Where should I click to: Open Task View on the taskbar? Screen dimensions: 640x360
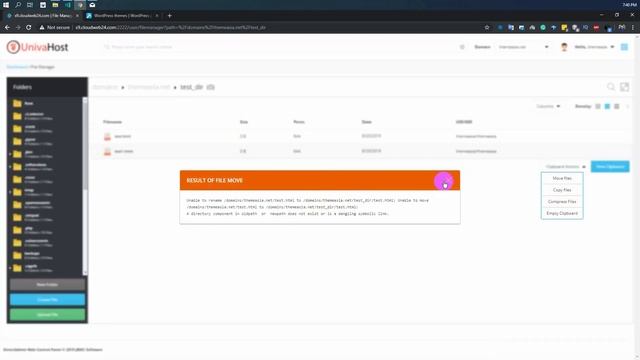(30, 5)
